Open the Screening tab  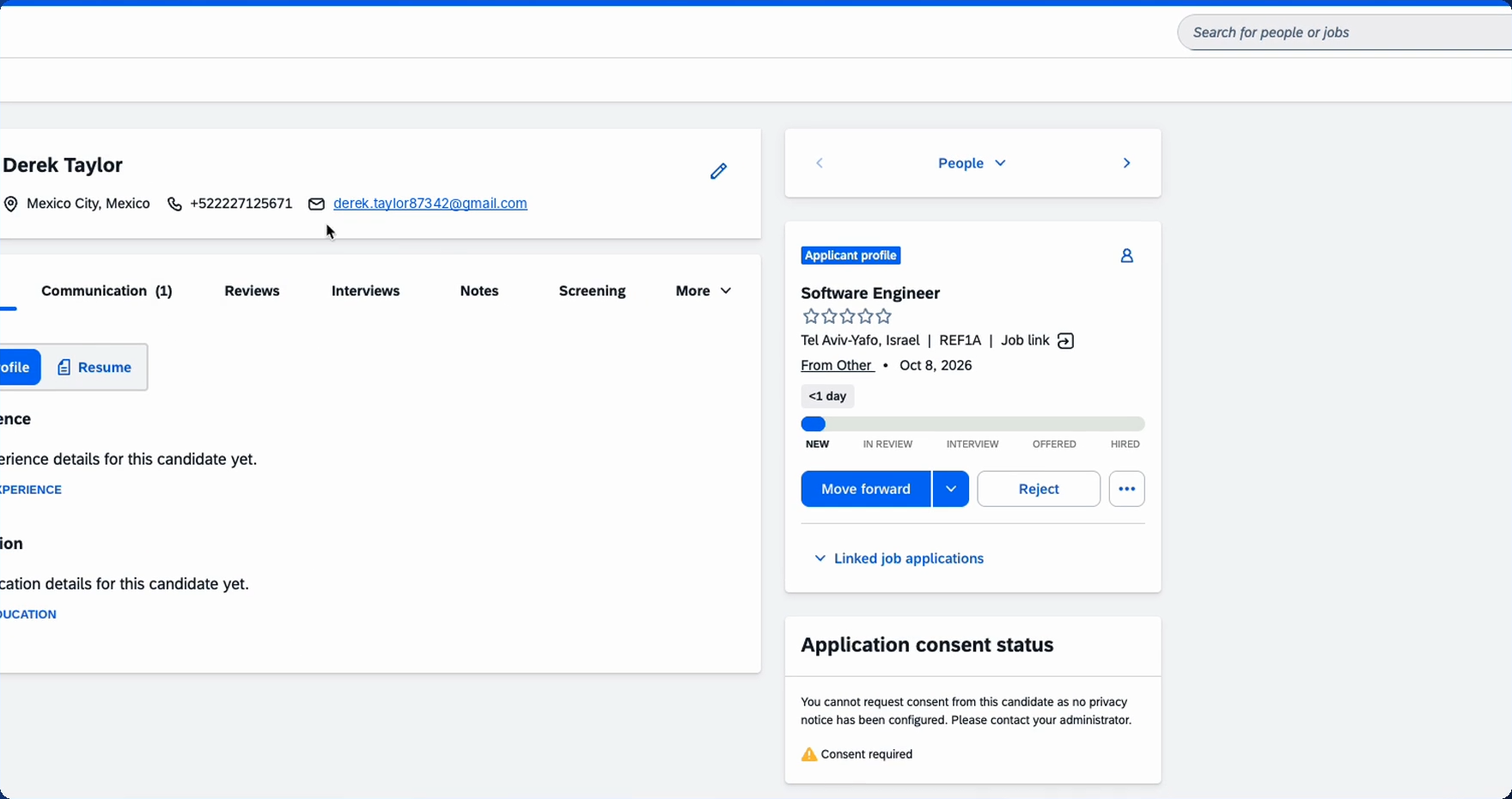pyautogui.click(x=592, y=291)
